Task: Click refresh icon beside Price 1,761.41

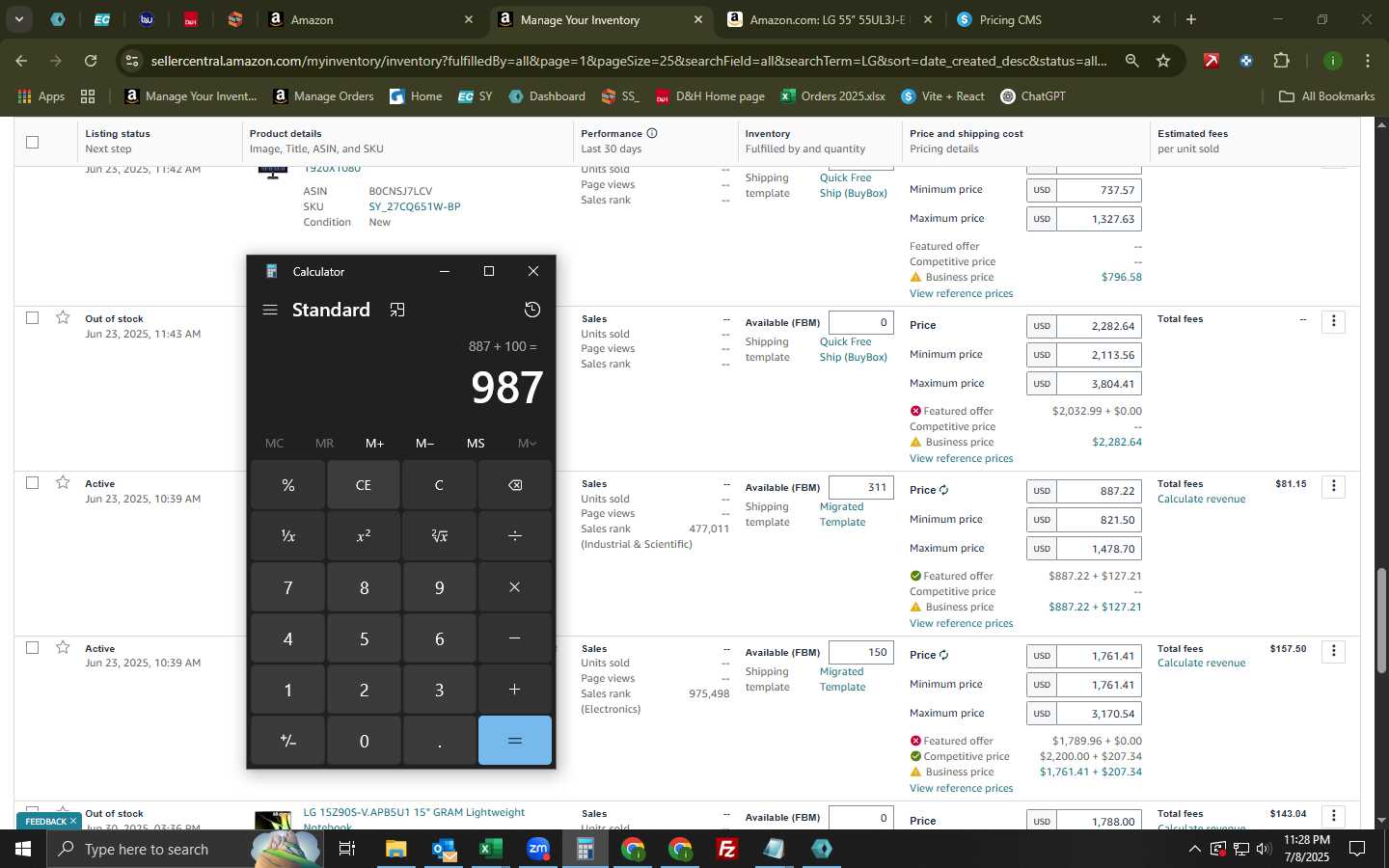Action: pyautogui.click(x=943, y=655)
